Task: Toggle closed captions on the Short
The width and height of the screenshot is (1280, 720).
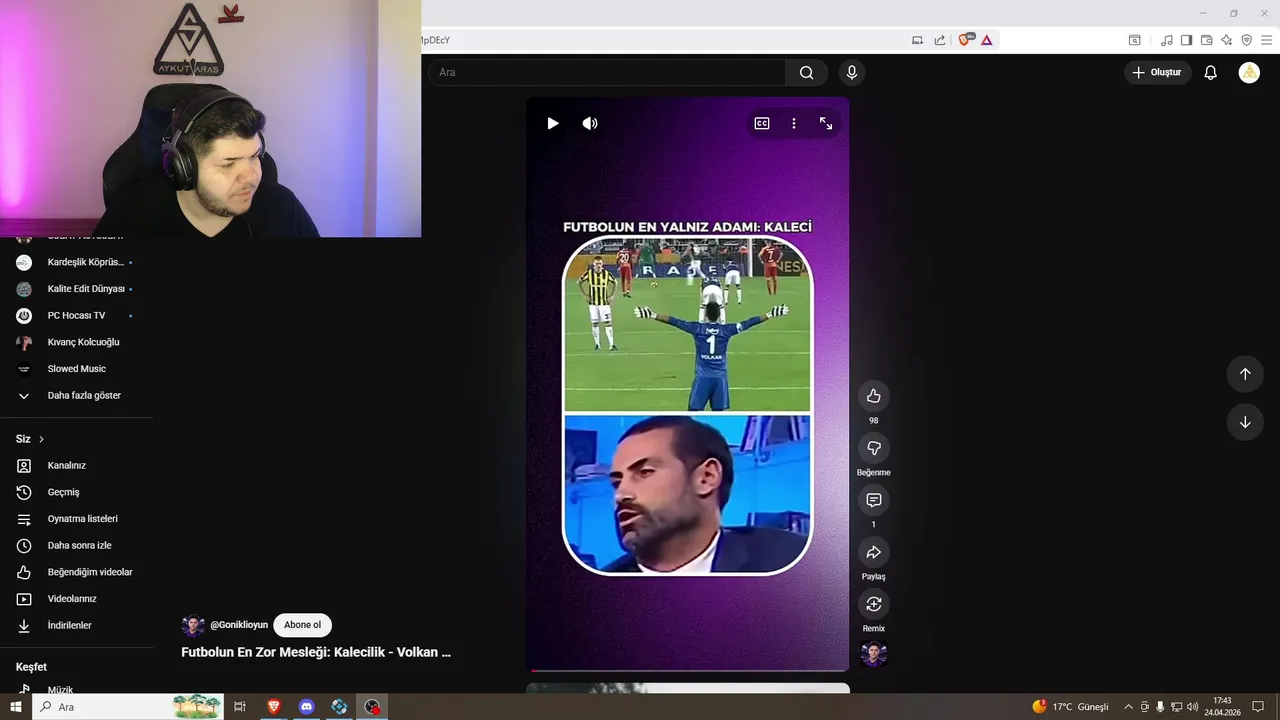Action: (762, 123)
